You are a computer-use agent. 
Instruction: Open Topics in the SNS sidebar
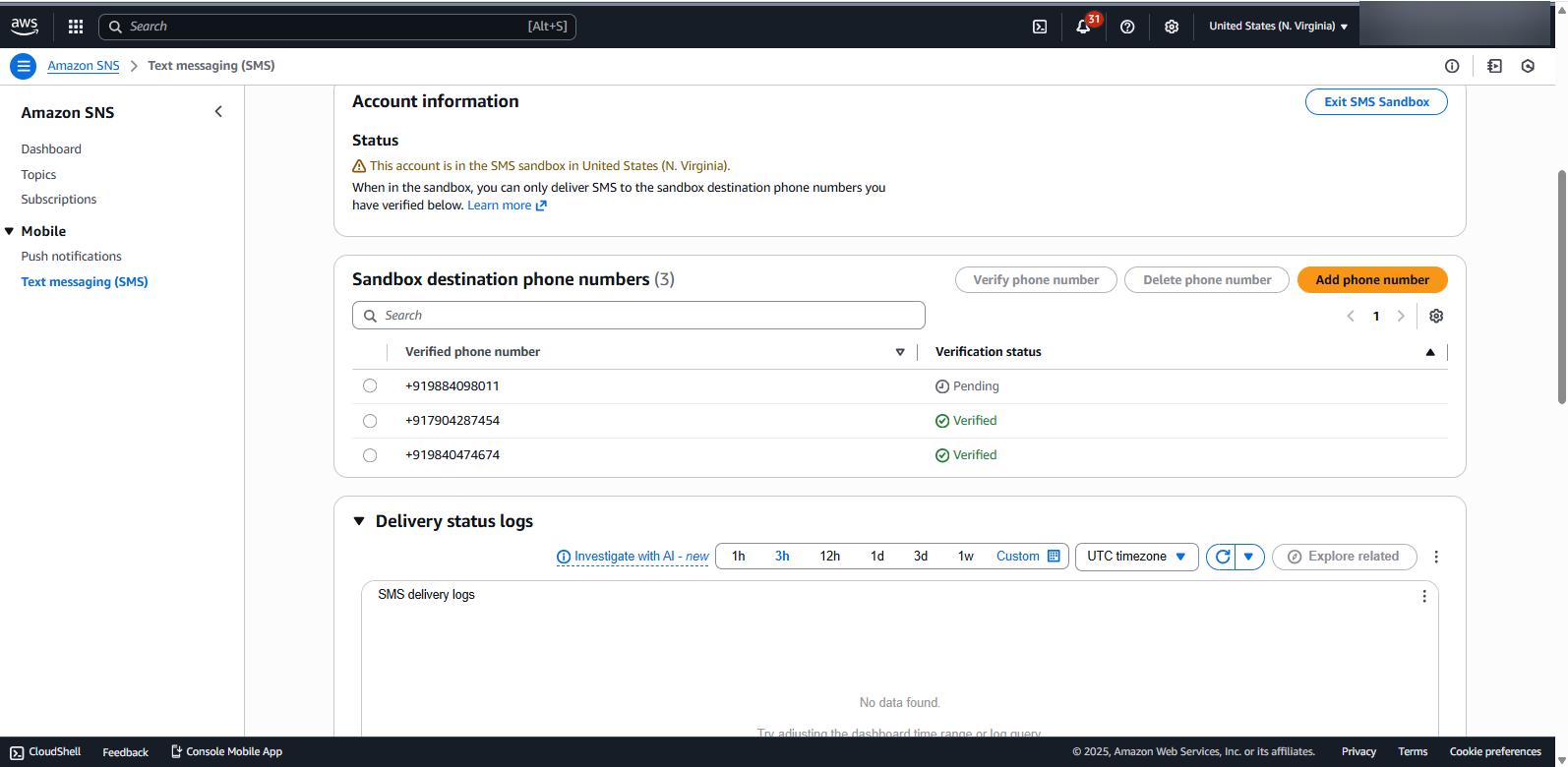[38, 174]
